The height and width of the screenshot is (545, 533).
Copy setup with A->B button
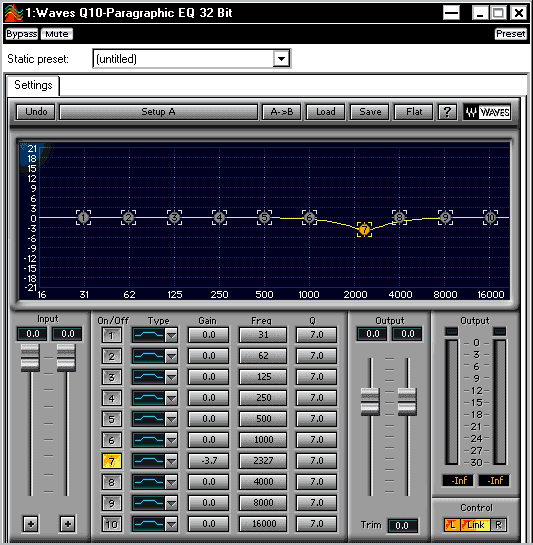tap(282, 112)
